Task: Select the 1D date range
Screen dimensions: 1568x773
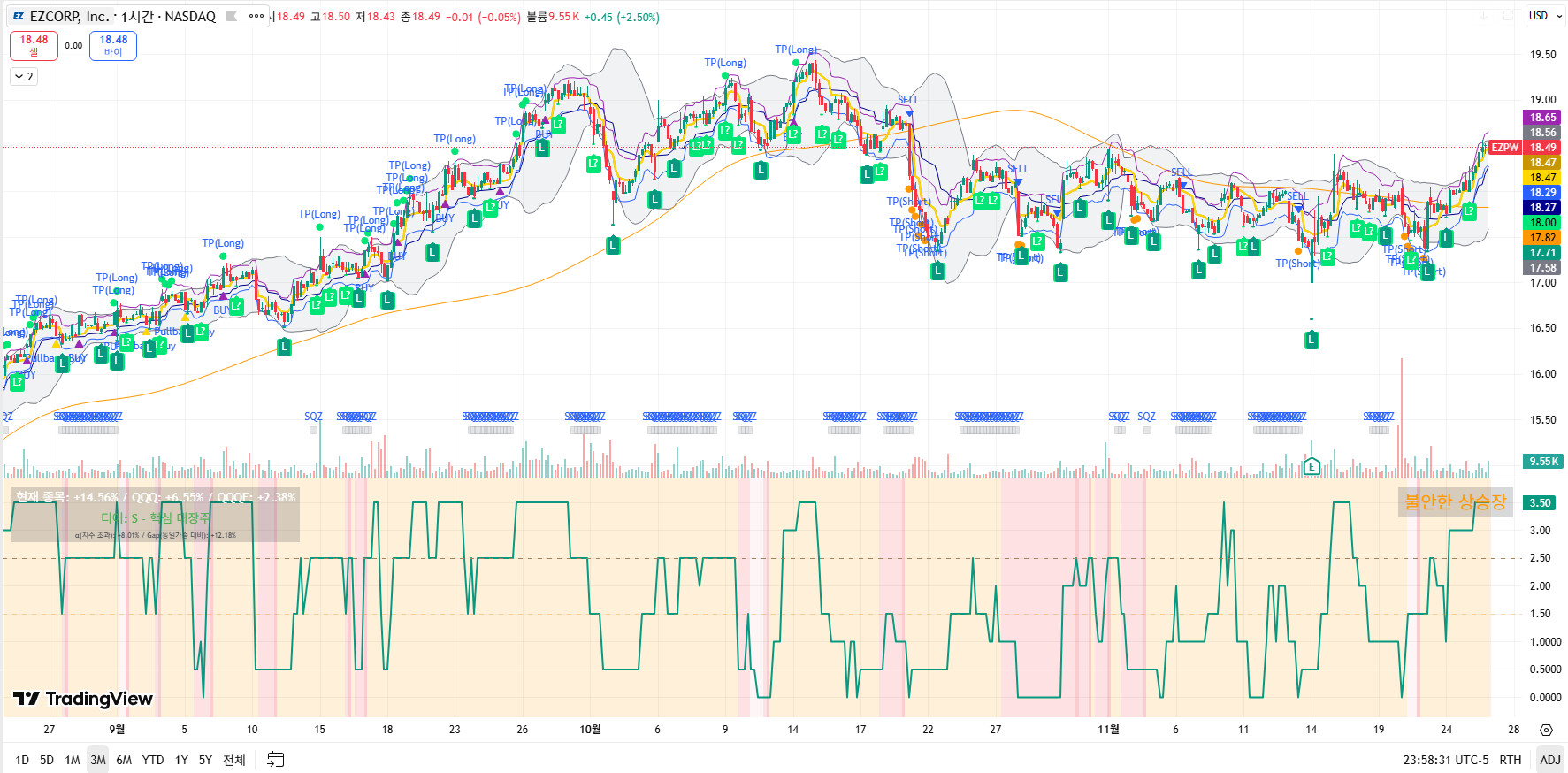Action: click(x=22, y=760)
